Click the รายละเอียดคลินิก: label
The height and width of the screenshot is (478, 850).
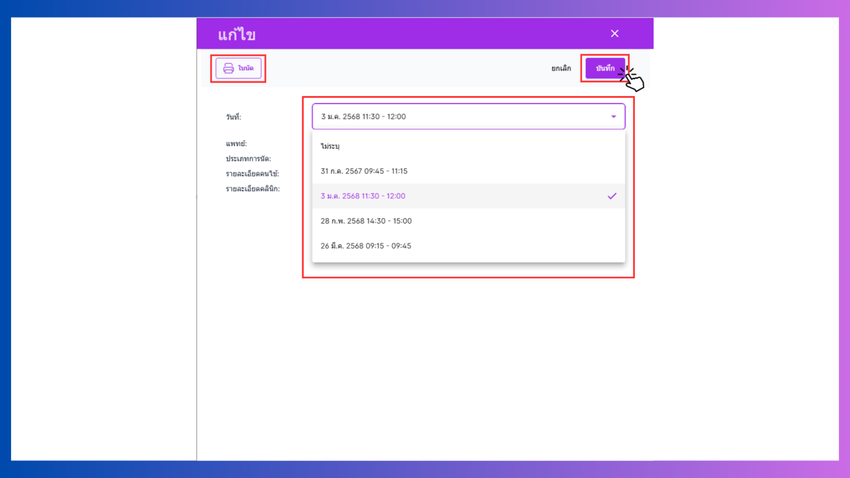point(253,189)
